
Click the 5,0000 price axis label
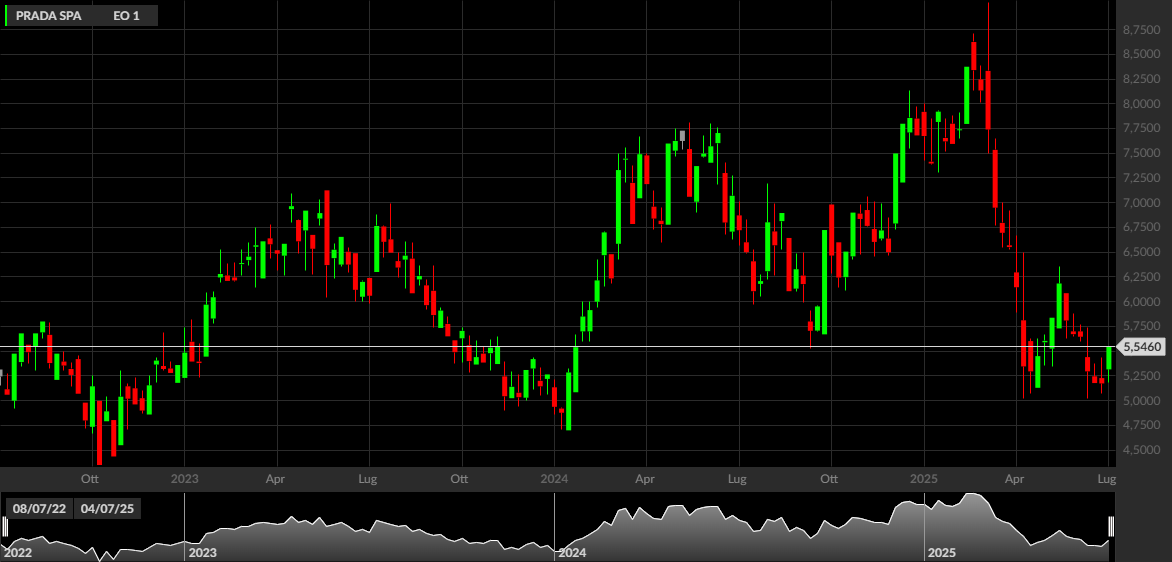coord(1141,401)
